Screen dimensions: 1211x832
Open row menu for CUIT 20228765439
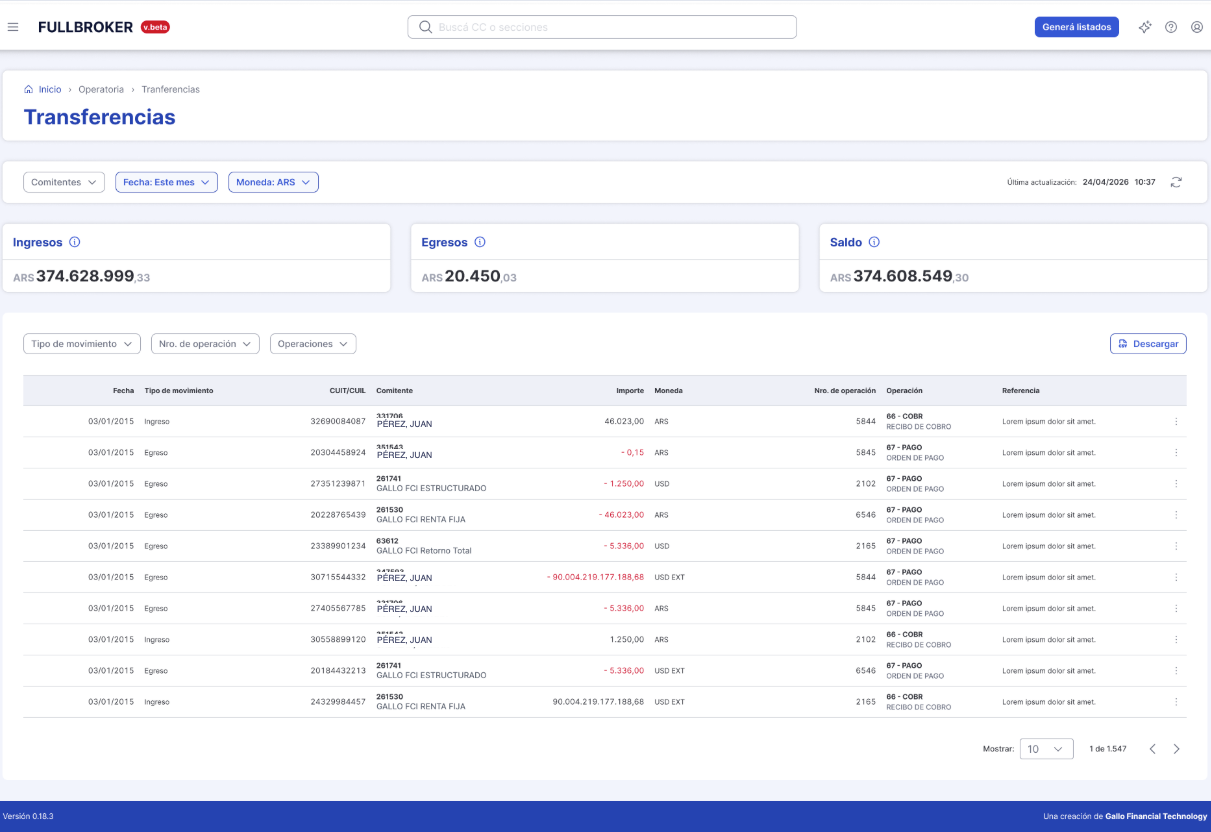[1176, 515]
